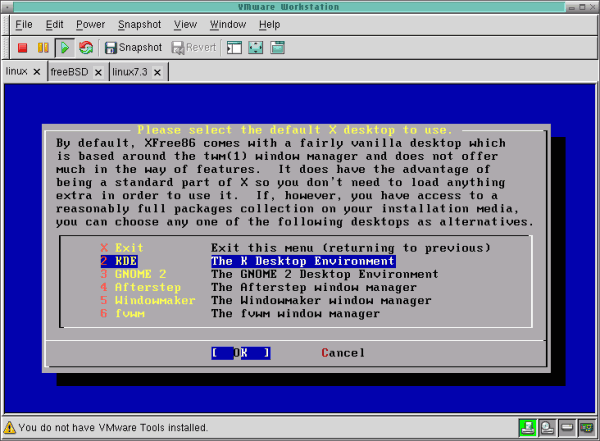Select the 5 Windowmaker entry
The width and height of the screenshot is (600, 441).
148,300
